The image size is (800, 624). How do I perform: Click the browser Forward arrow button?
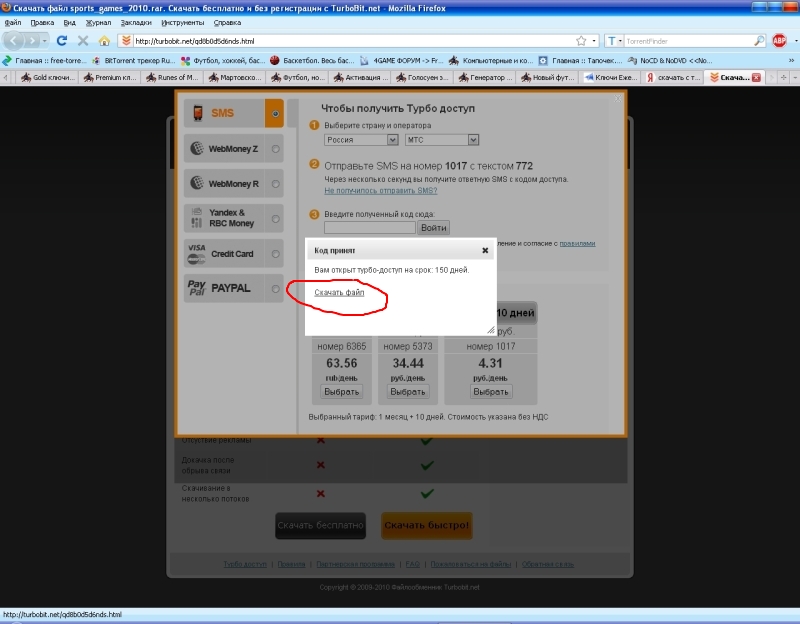point(33,40)
